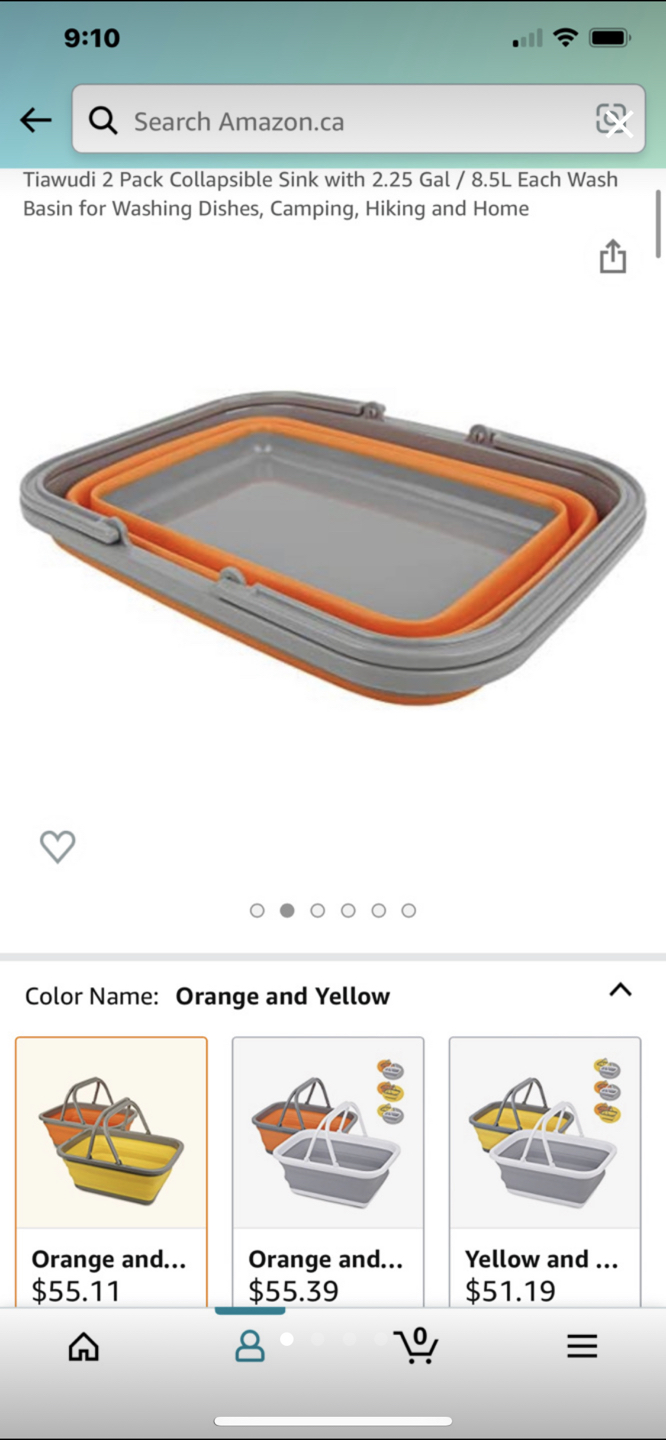Open the hamburger menu icon
Viewport: 666px width, 1440px height.
click(582, 1346)
